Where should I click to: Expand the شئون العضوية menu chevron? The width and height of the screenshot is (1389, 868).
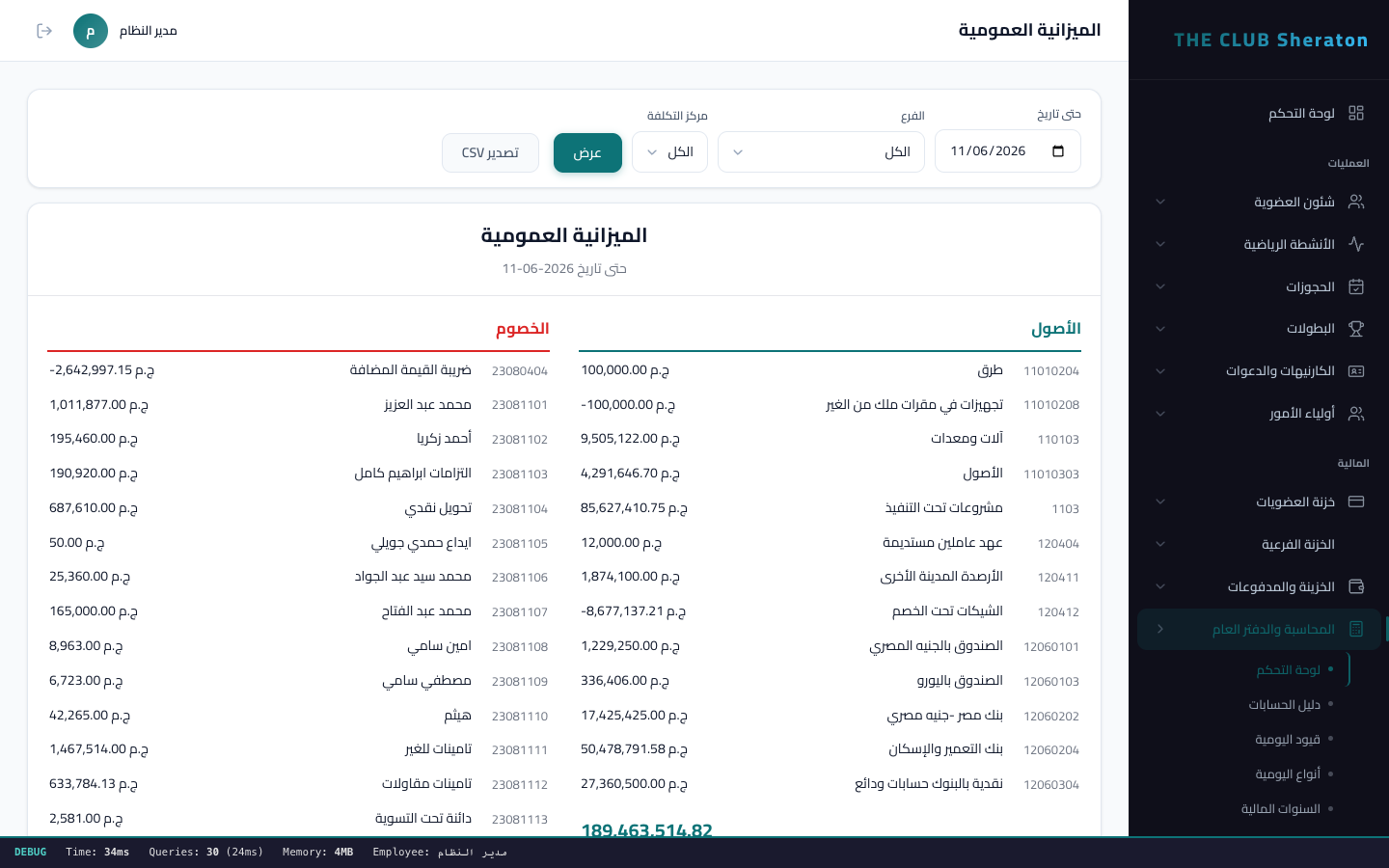(1160, 202)
